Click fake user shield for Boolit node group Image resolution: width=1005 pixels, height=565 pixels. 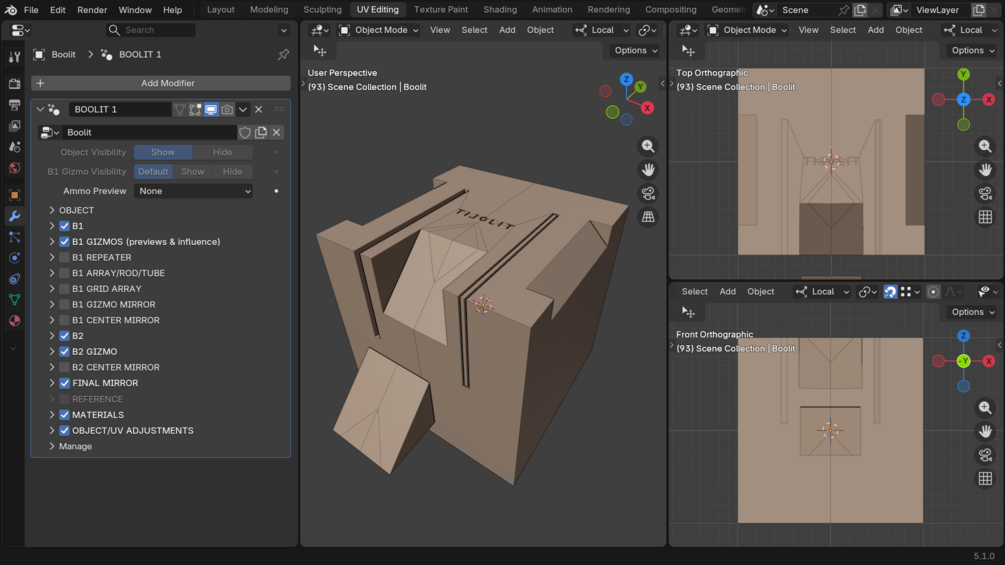(x=245, y=133)
